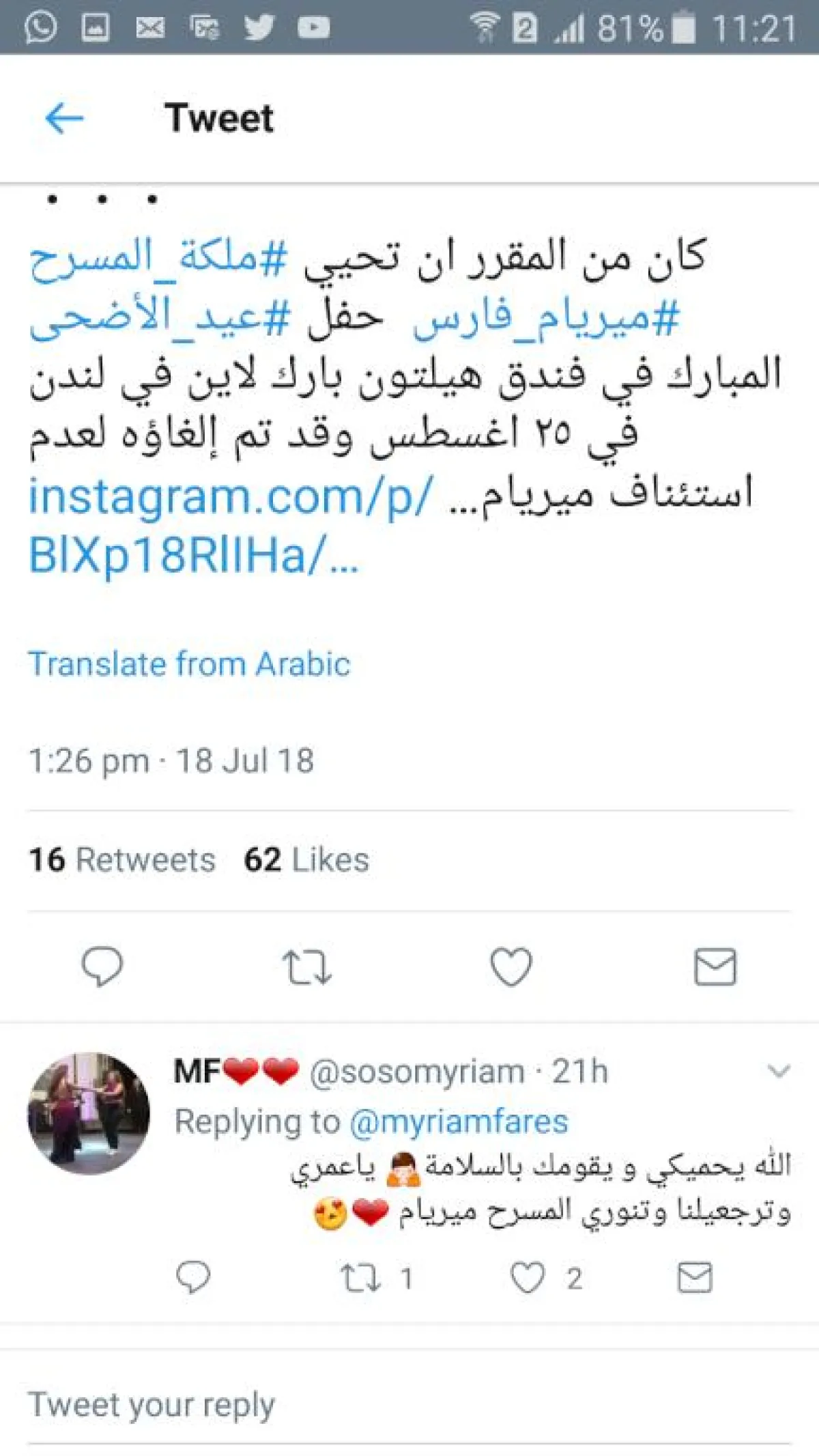Open the @myriamfares mention
Screen dimensions: 819x1456
459,1122
